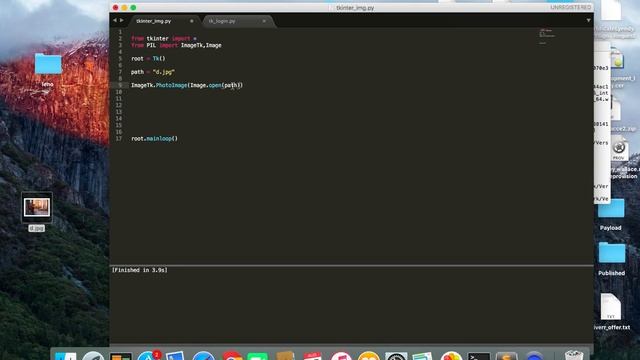The height and width of the screenshot is (360, 640).
Task: Click the code minimap
Action: click(547, 36)
